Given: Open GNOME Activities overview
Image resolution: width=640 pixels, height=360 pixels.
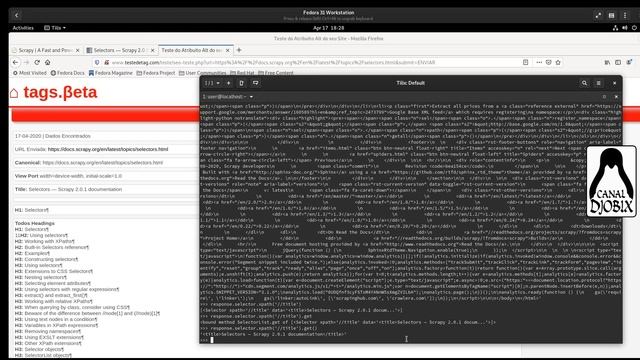Looking at the screenshot, I should [23, 28].
